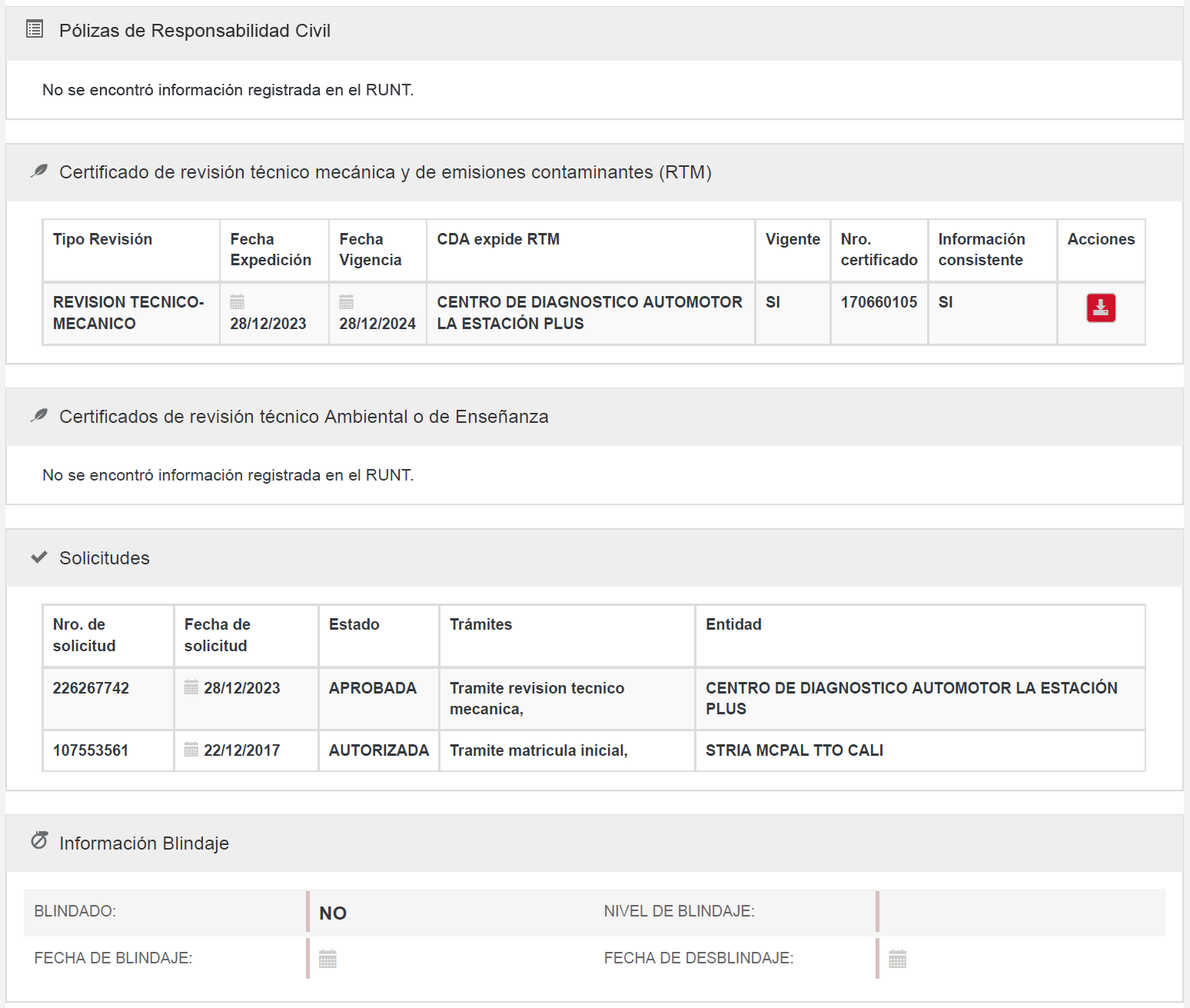Select the BLINDADO label

[75, 911]
